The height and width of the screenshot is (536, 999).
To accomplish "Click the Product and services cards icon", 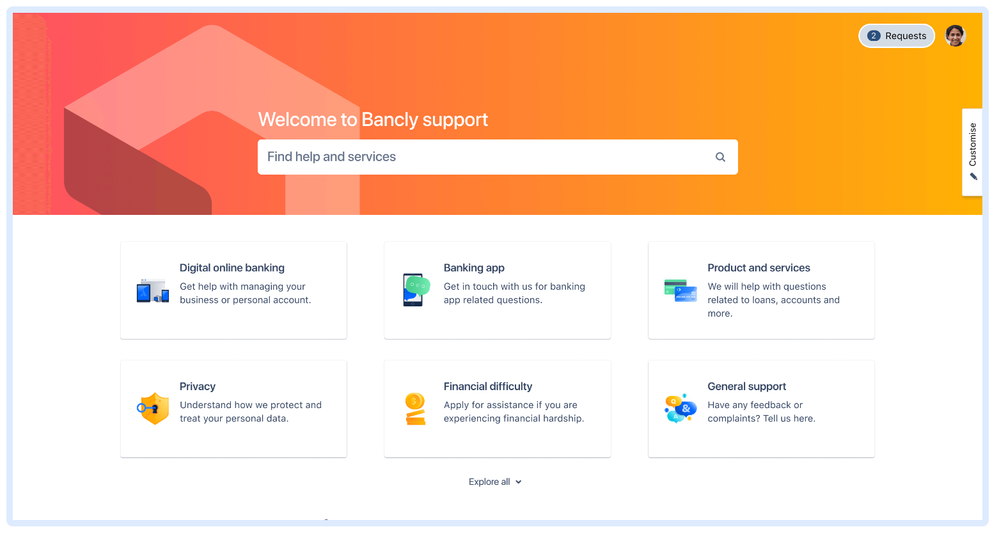I will click(x=680, y=290).
